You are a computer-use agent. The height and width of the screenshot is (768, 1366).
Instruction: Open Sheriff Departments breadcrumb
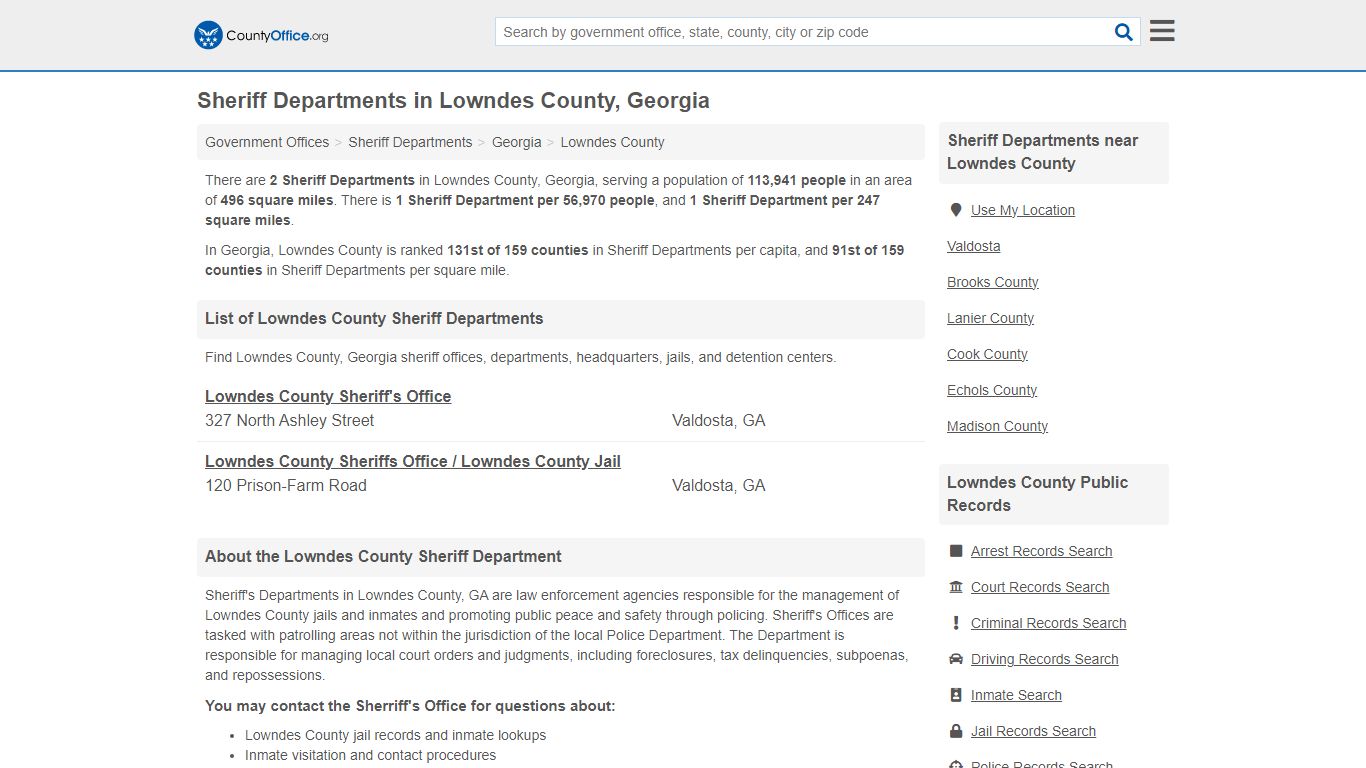pyautogui.click(x=410, y=142)
